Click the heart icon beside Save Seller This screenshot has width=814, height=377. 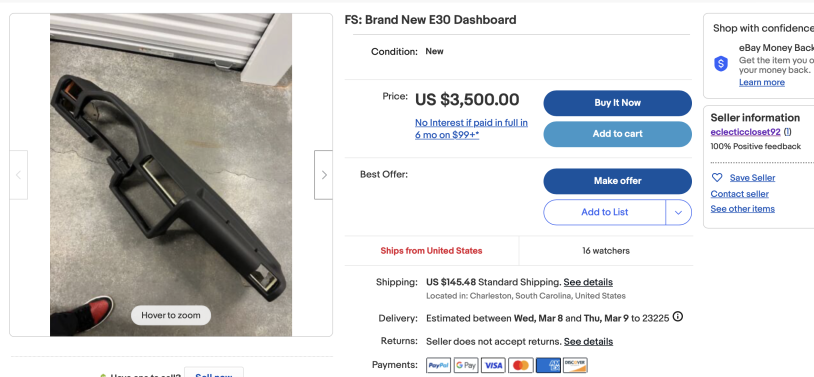(x=717, y=178)
